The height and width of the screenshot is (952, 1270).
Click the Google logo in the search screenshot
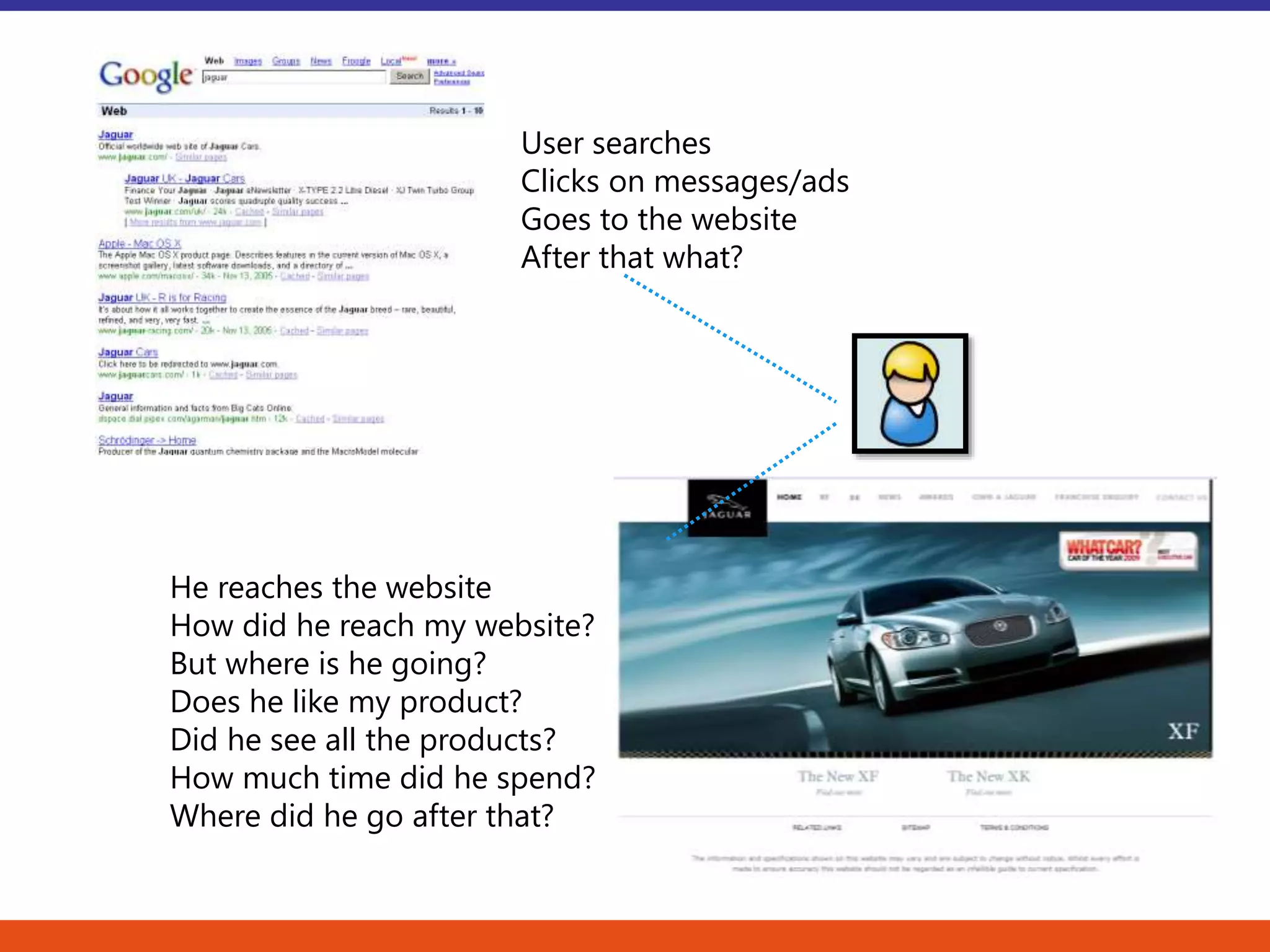coord(146,76)
